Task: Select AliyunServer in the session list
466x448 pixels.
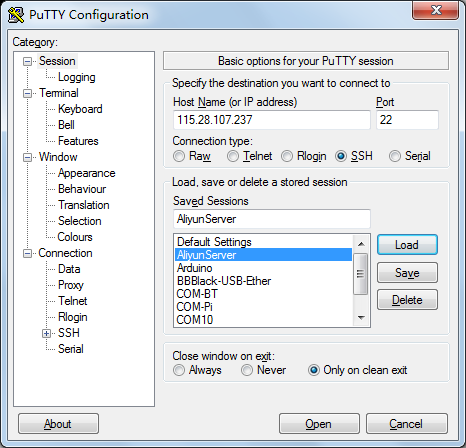Action: 263,255
